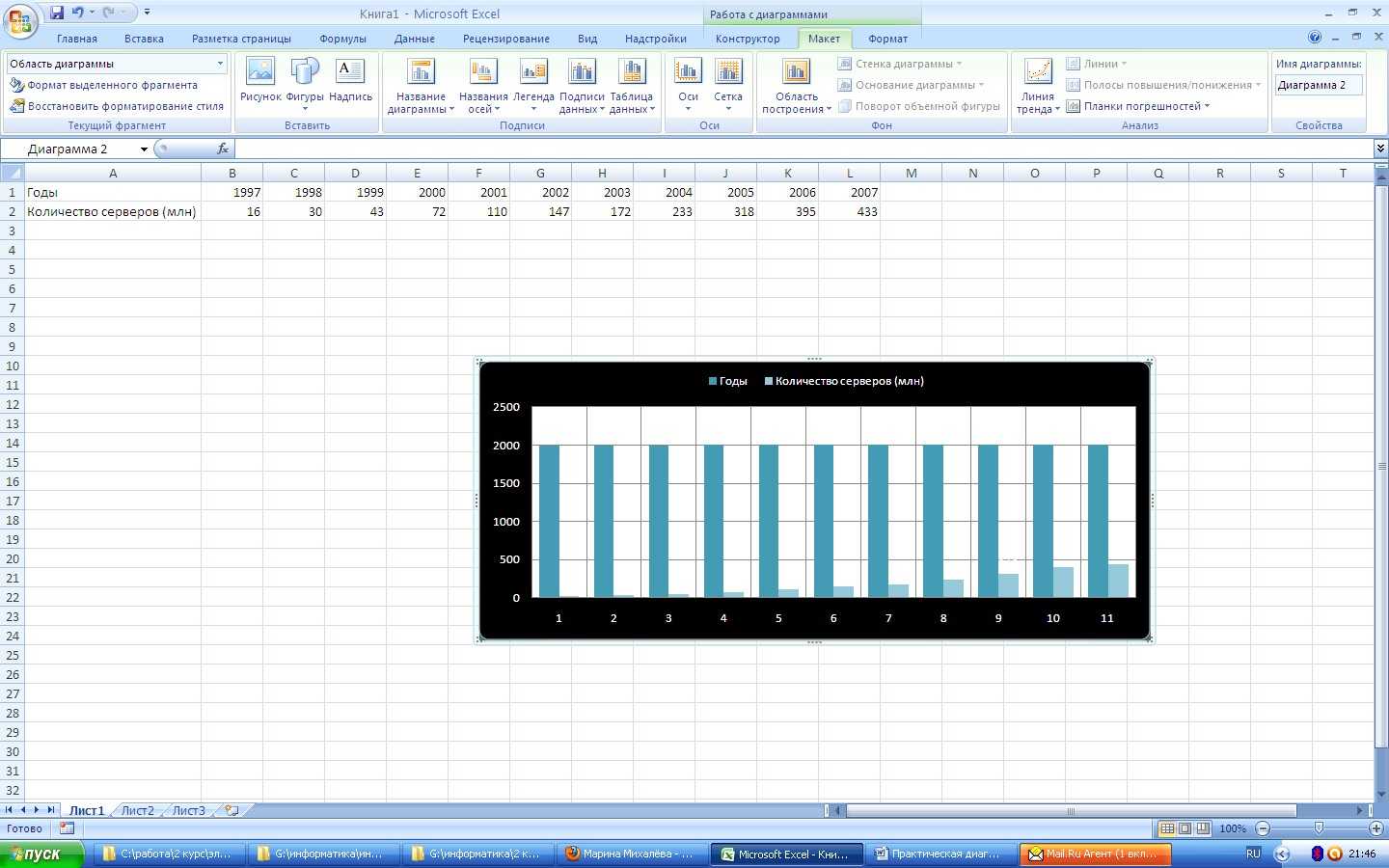Adjust the zoom slider handle

pos(1319,828)
